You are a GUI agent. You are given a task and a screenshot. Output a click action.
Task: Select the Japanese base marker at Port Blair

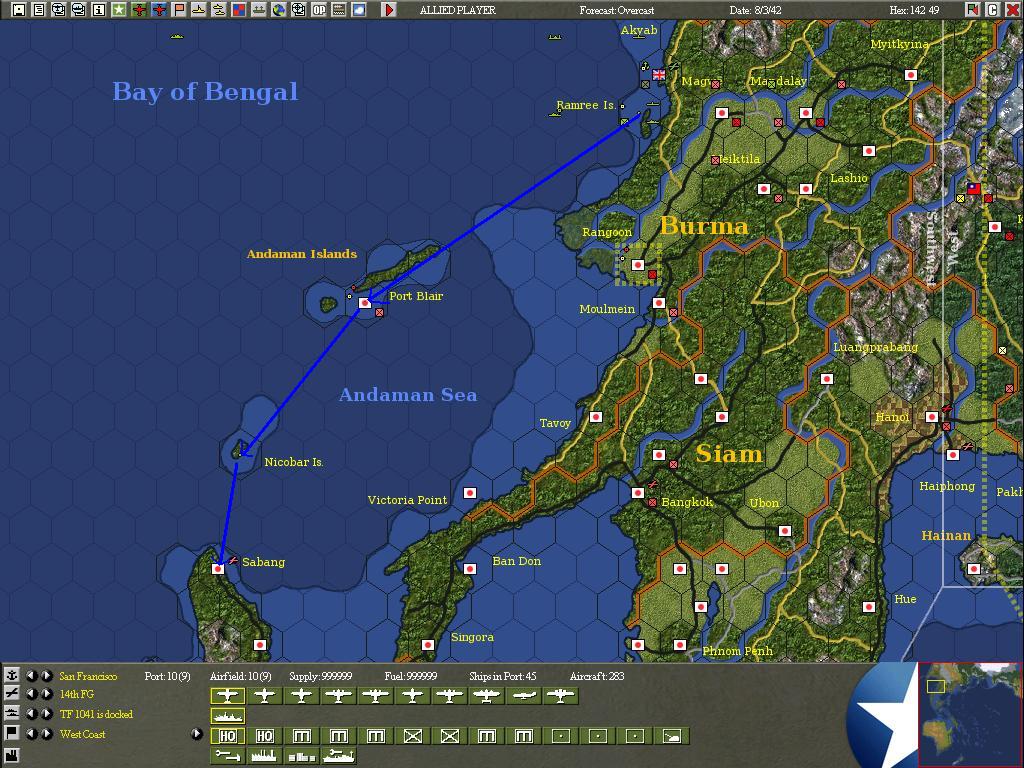pyautogui.click(x=365, y=302)
